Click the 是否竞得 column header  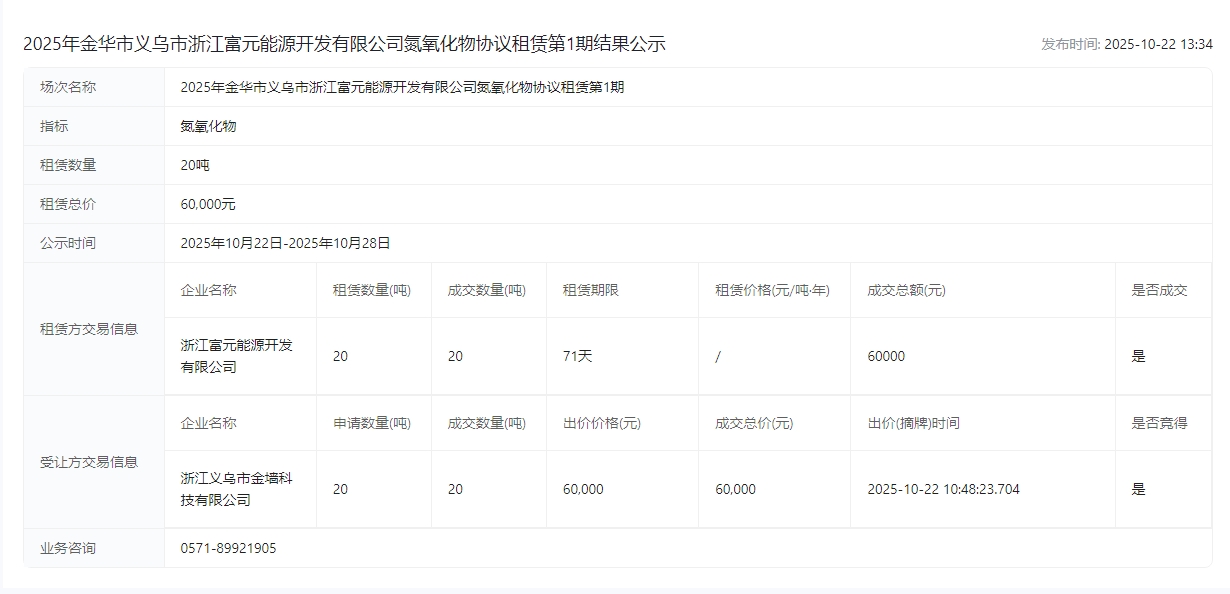1159,423
